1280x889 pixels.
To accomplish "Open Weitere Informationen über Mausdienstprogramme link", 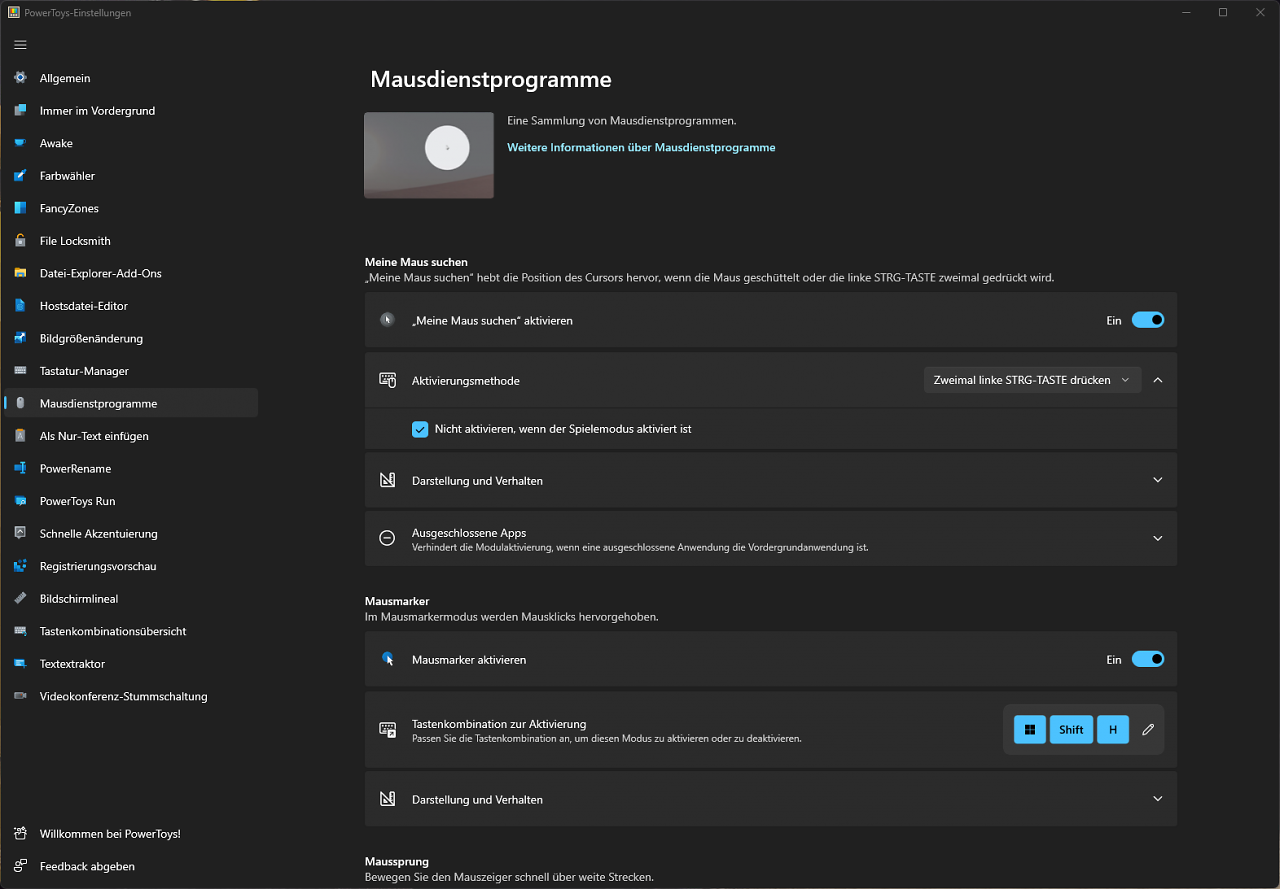I will point(641,147).
